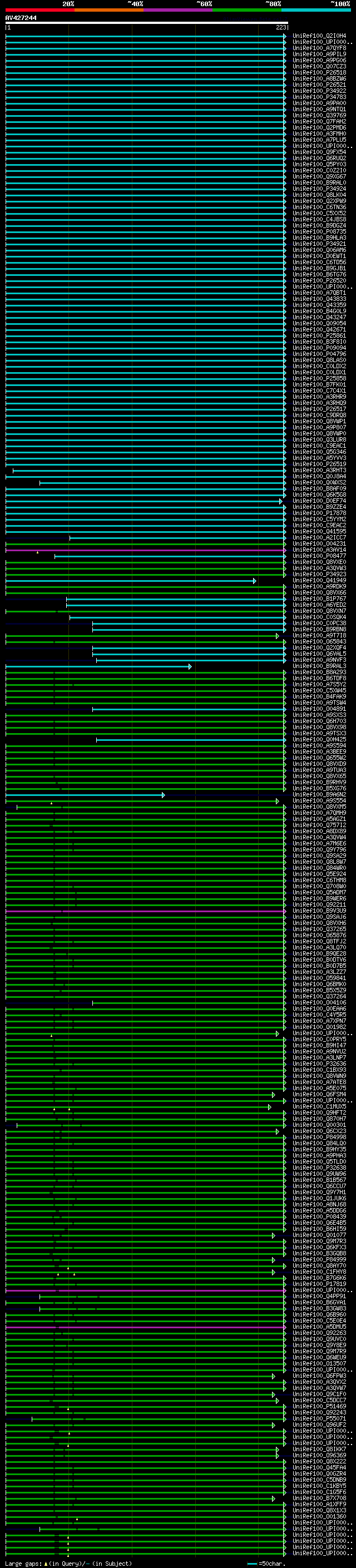The height and width of the screenshot is (1568, 356).
Task: Click the purple alignment bar for UniRef100_A3AV14
Action: 145,550
